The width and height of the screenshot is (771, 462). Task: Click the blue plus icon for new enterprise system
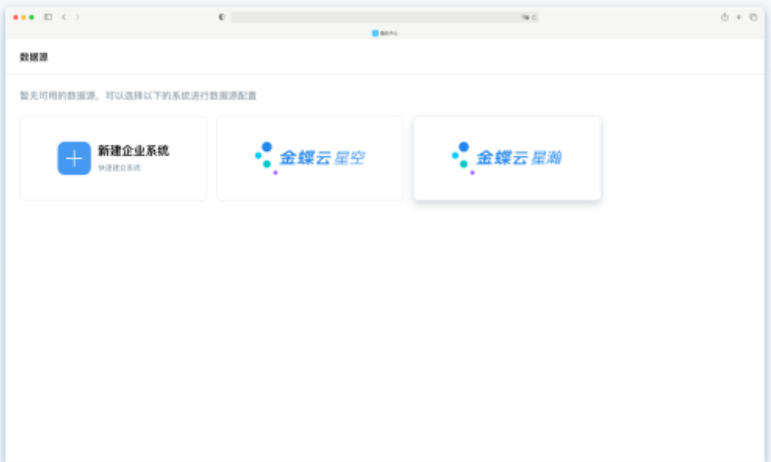[74, 158]
